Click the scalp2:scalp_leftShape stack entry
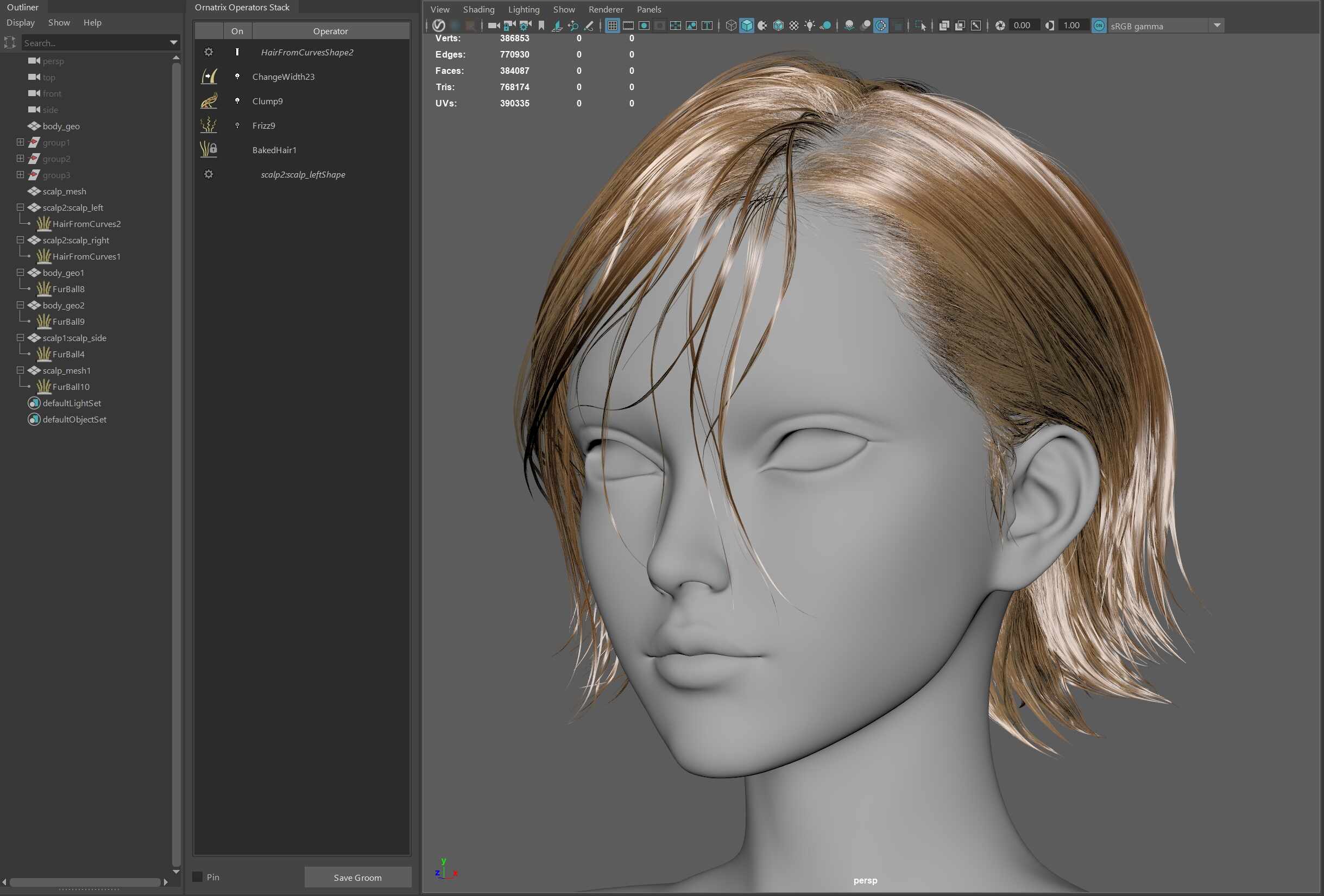This screenshot has width=1324, height=896. (x=302, y=174)
